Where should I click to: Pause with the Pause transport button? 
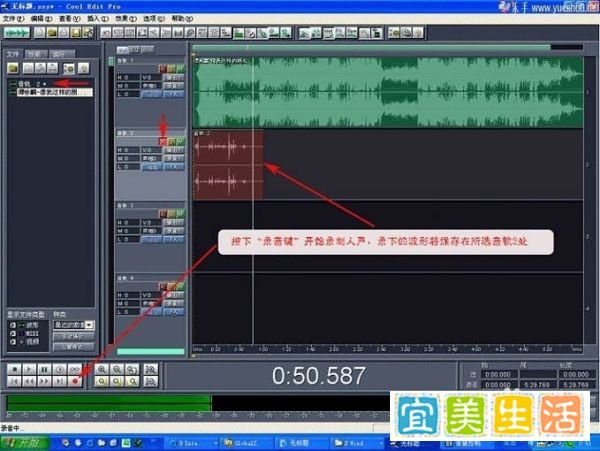44,370
